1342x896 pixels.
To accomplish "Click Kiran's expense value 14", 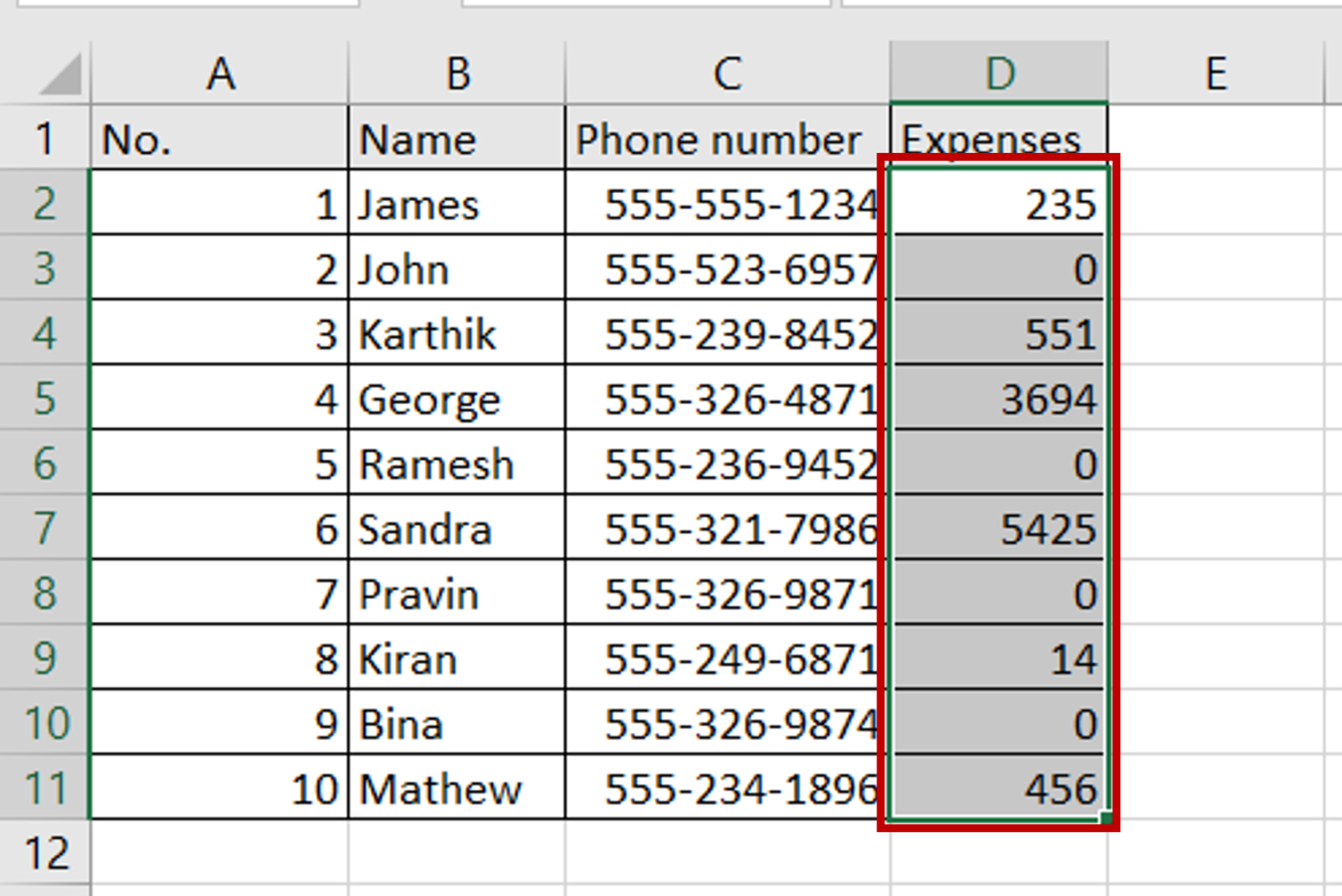I will 996,658.
